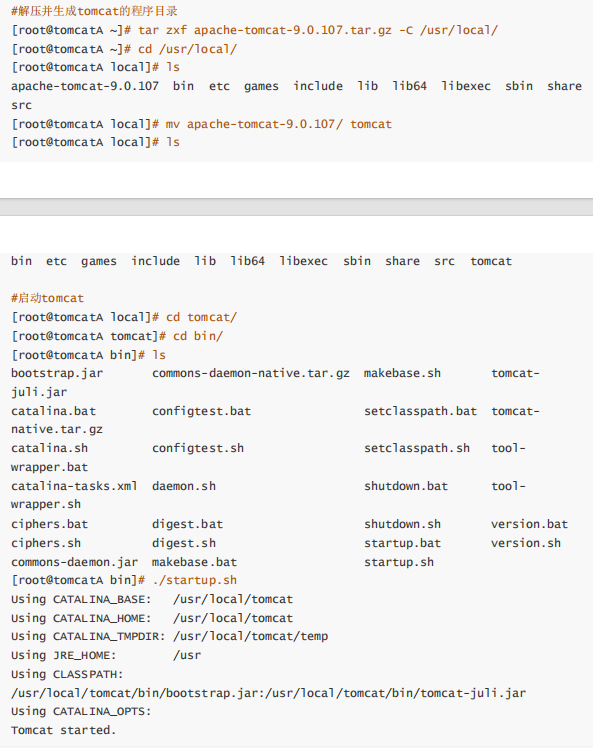
Task: Click the 'configtest.bat' file name
Action: point(202,411)
